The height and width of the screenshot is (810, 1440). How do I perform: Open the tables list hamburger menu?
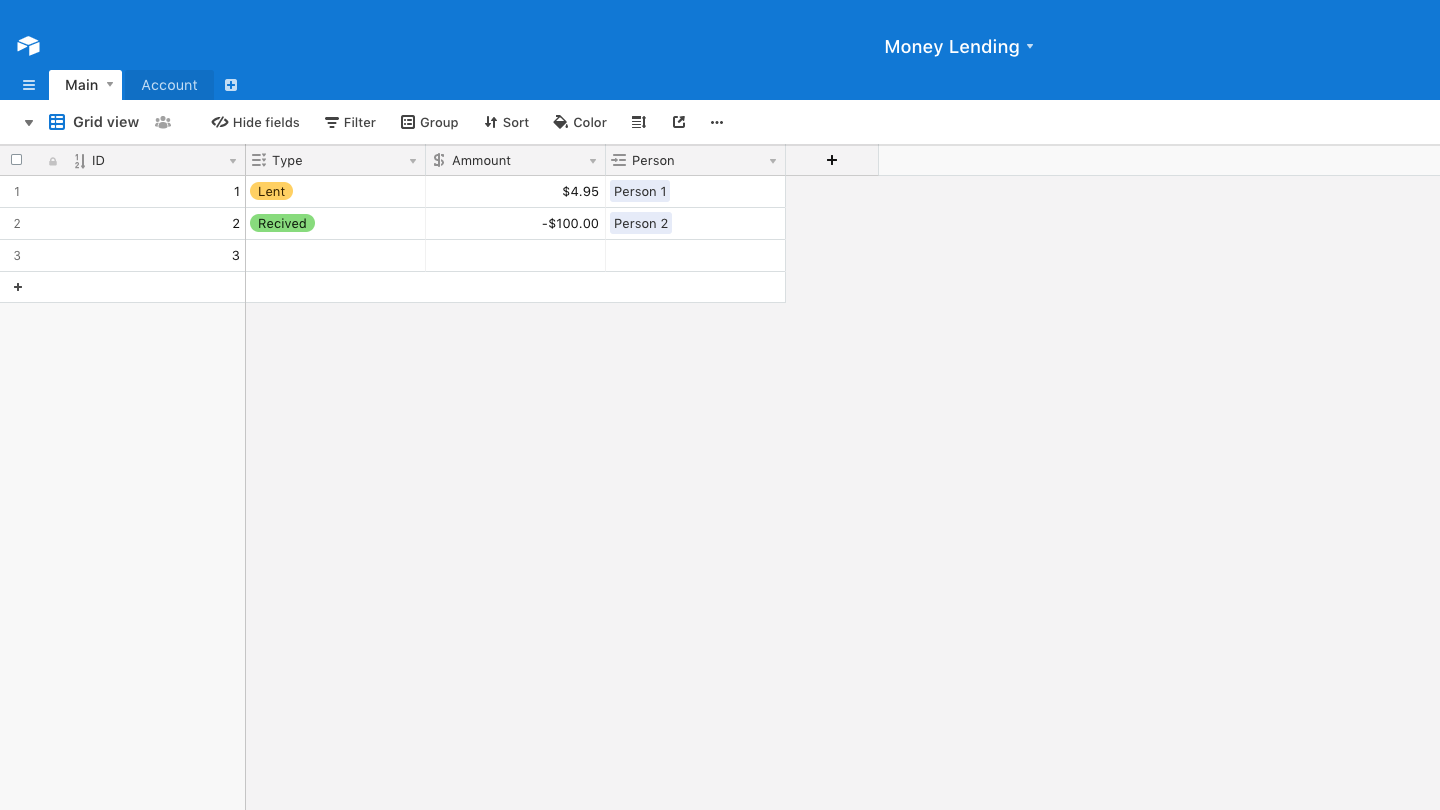pyautogui.click(x=29, y=85)
